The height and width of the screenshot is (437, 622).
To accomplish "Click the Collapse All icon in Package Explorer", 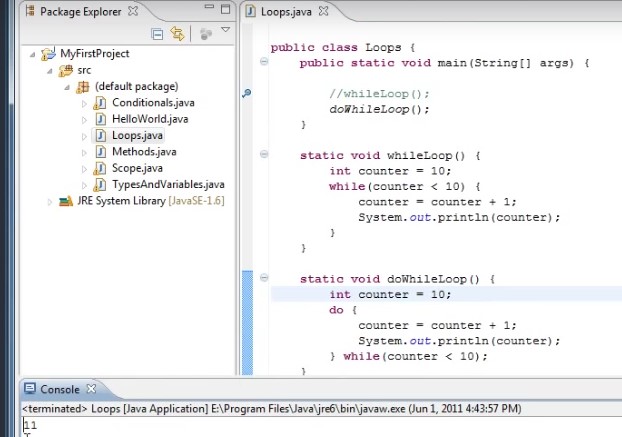I will pyautogui.click(x=158, y=34).
